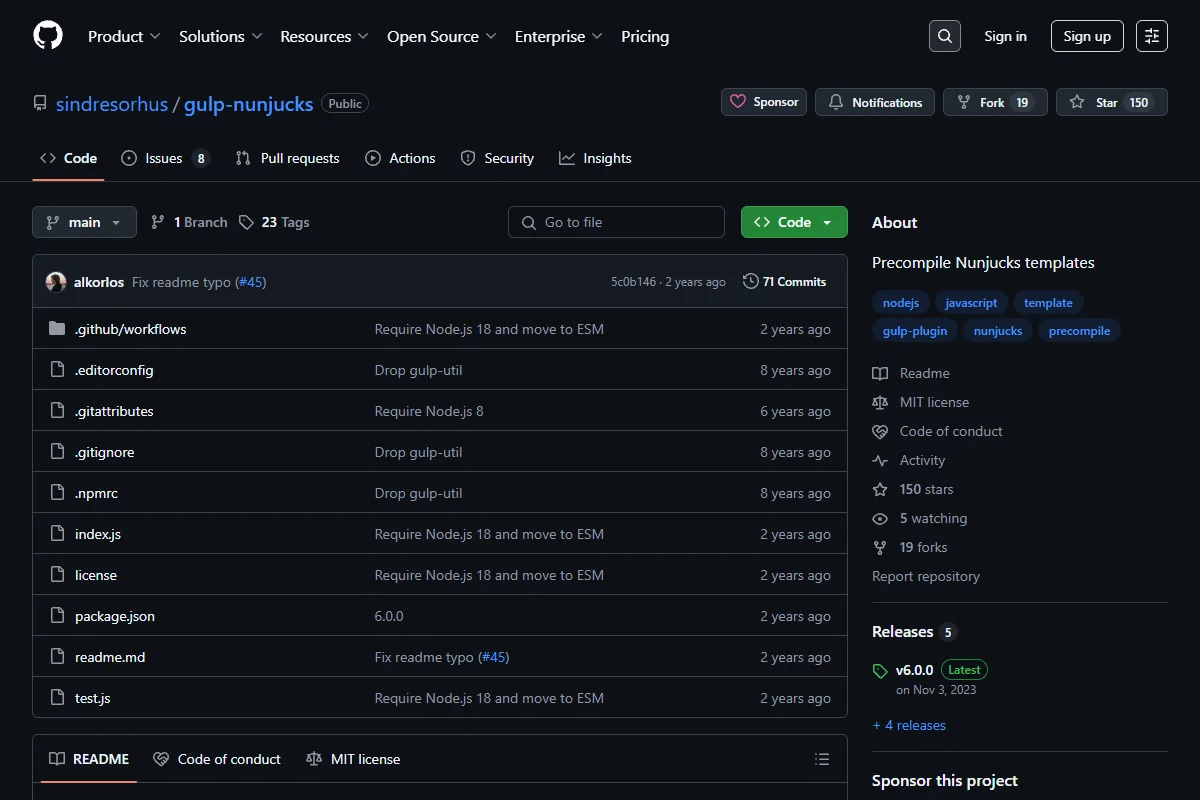Click the commit history clock icon

point(750,282)
